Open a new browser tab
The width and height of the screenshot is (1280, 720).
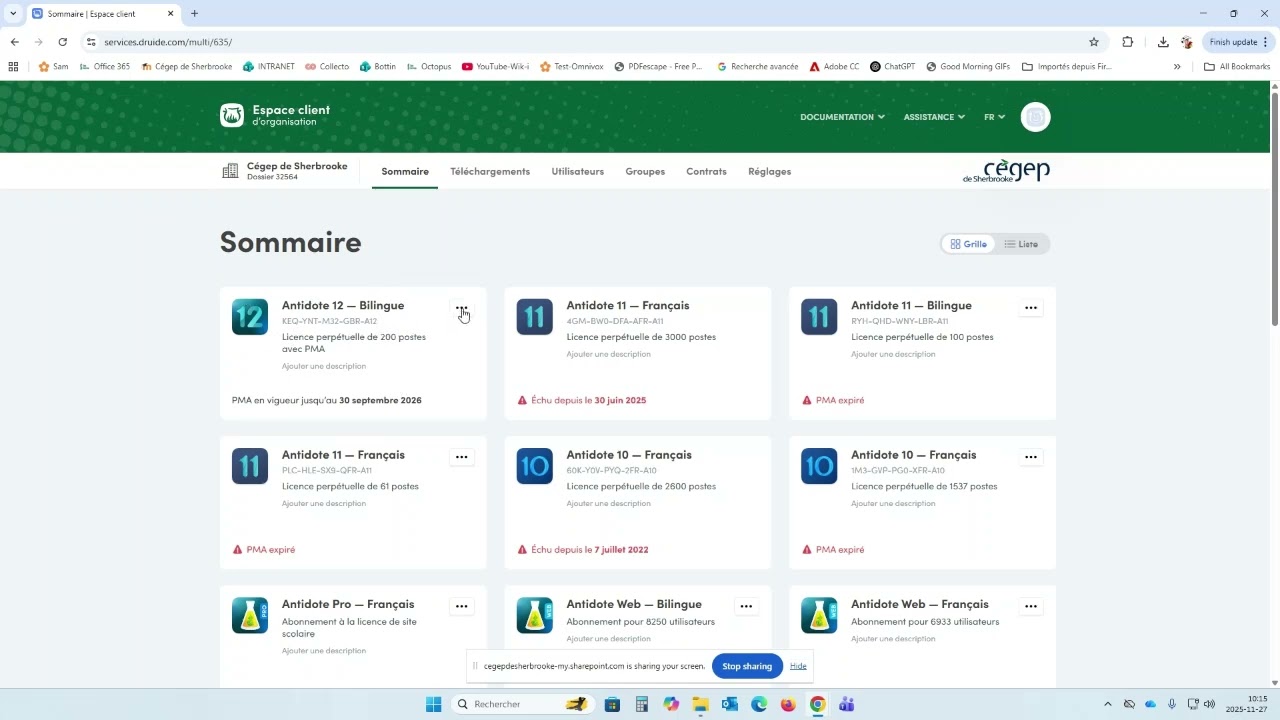click(194, 14)
